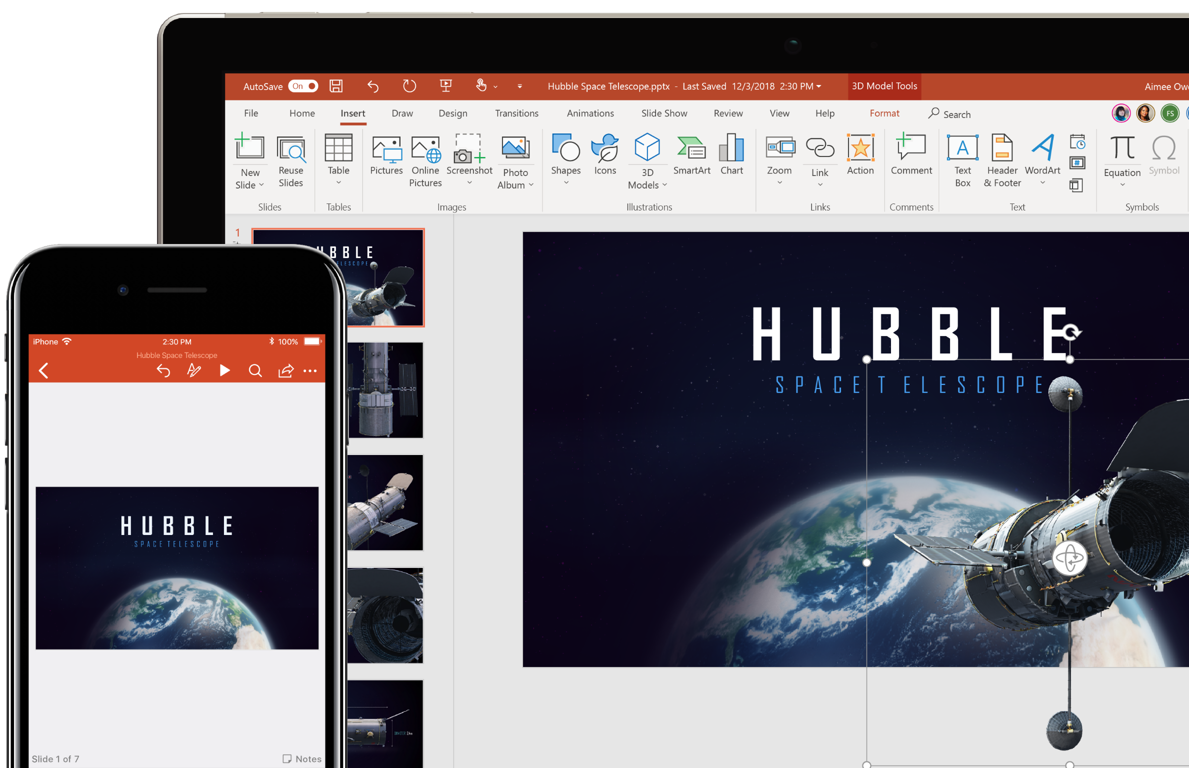Tap the Notes button on iPhone

[x=302, y=758]
